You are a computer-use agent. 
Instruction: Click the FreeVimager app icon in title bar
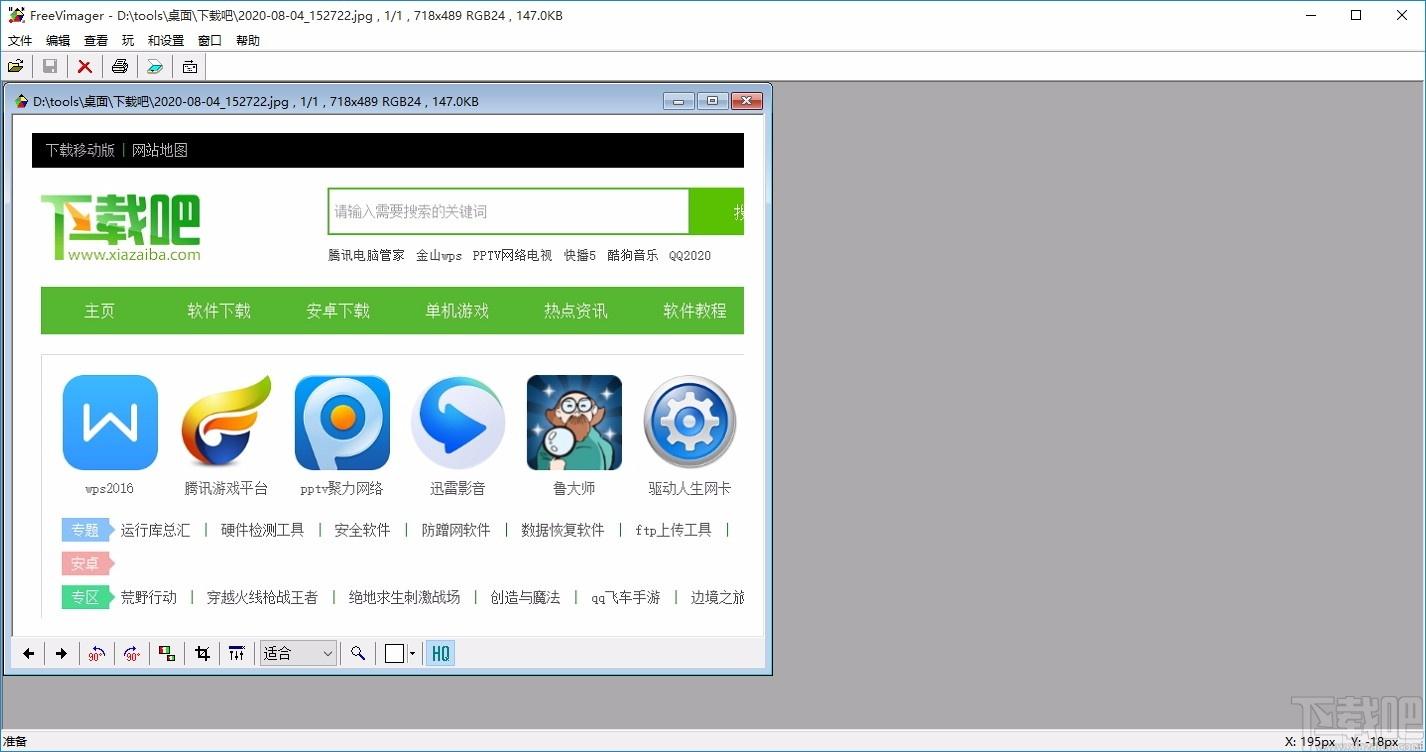point(16,15)
